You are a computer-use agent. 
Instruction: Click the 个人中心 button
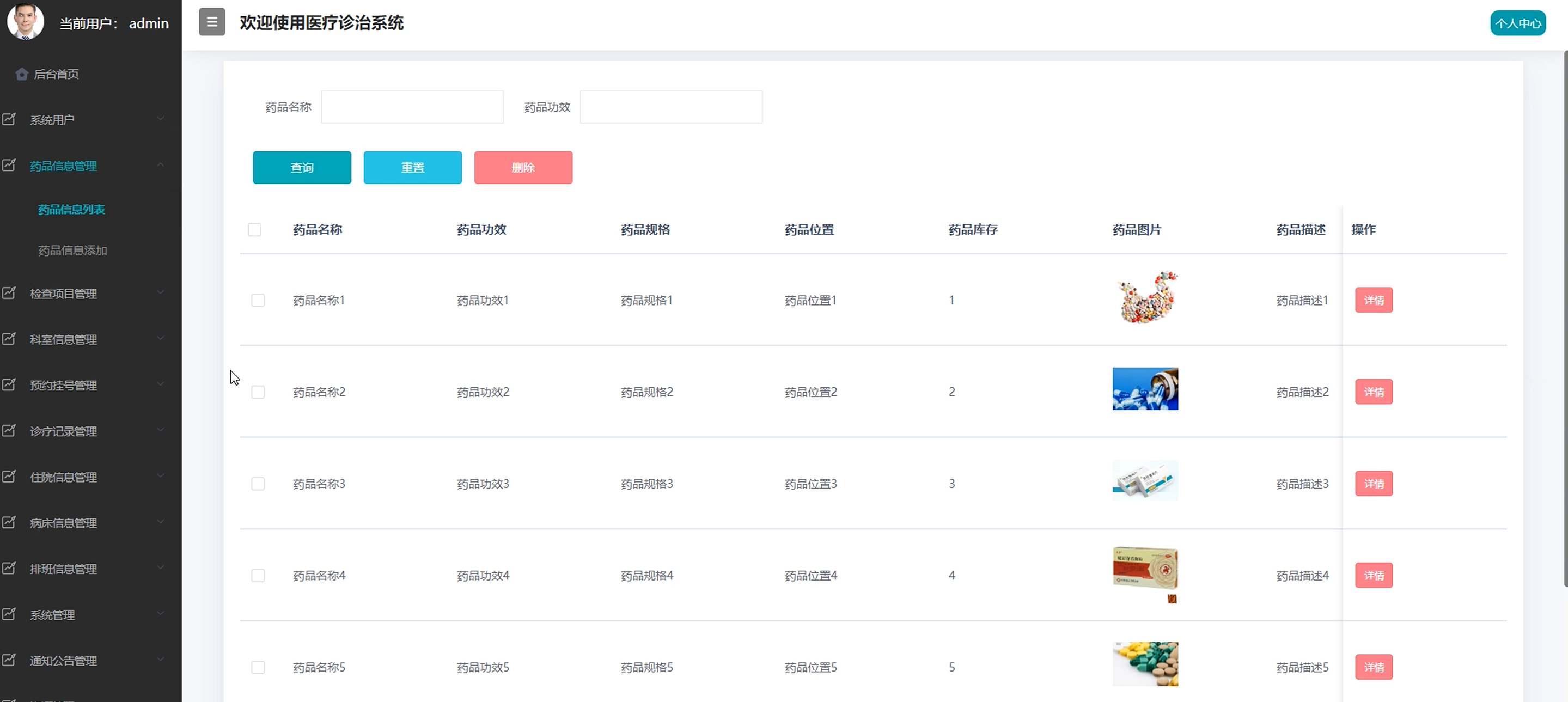coord(1517,23)
